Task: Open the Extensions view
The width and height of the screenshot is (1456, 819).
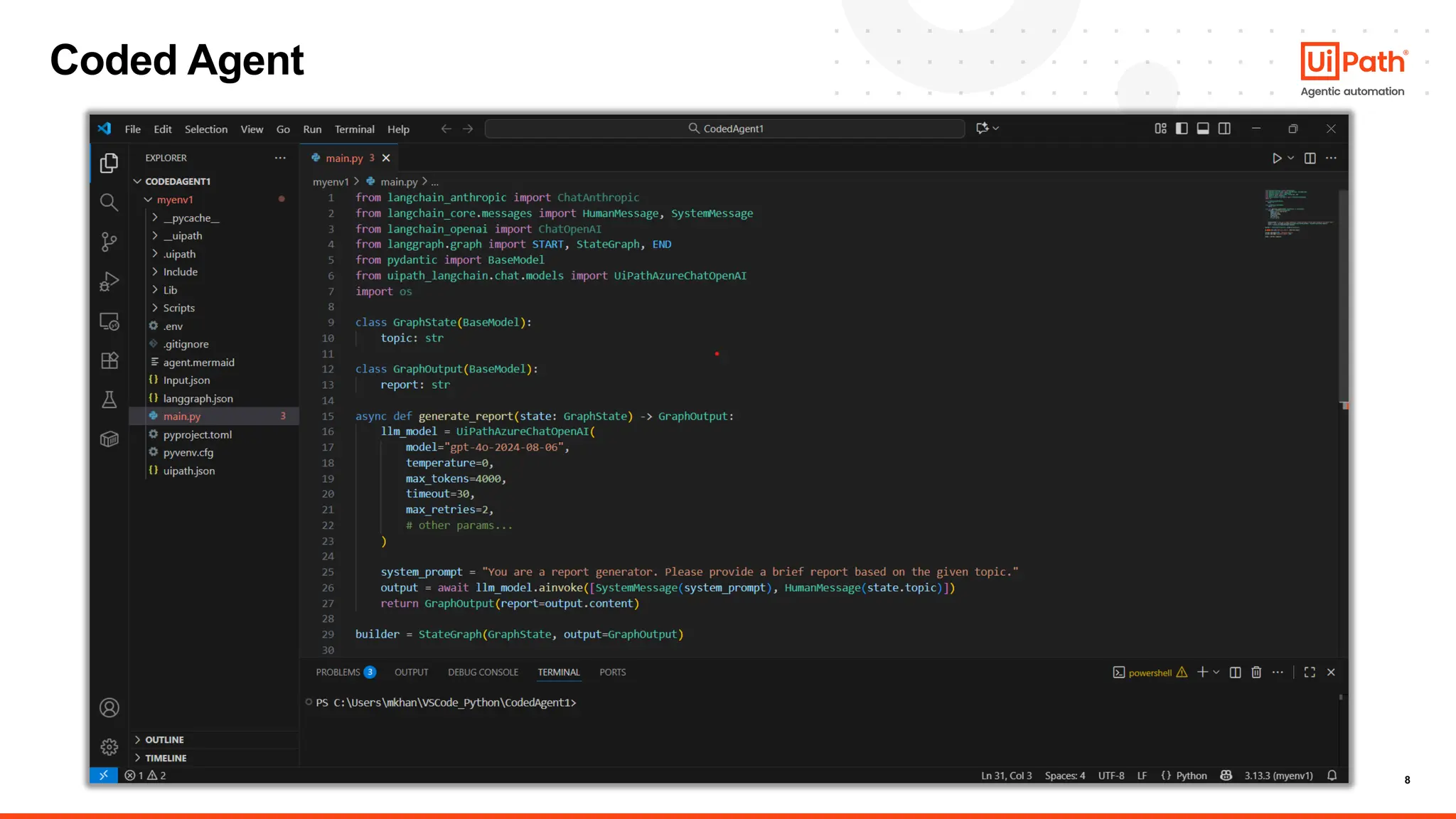Action: [109, 360]
